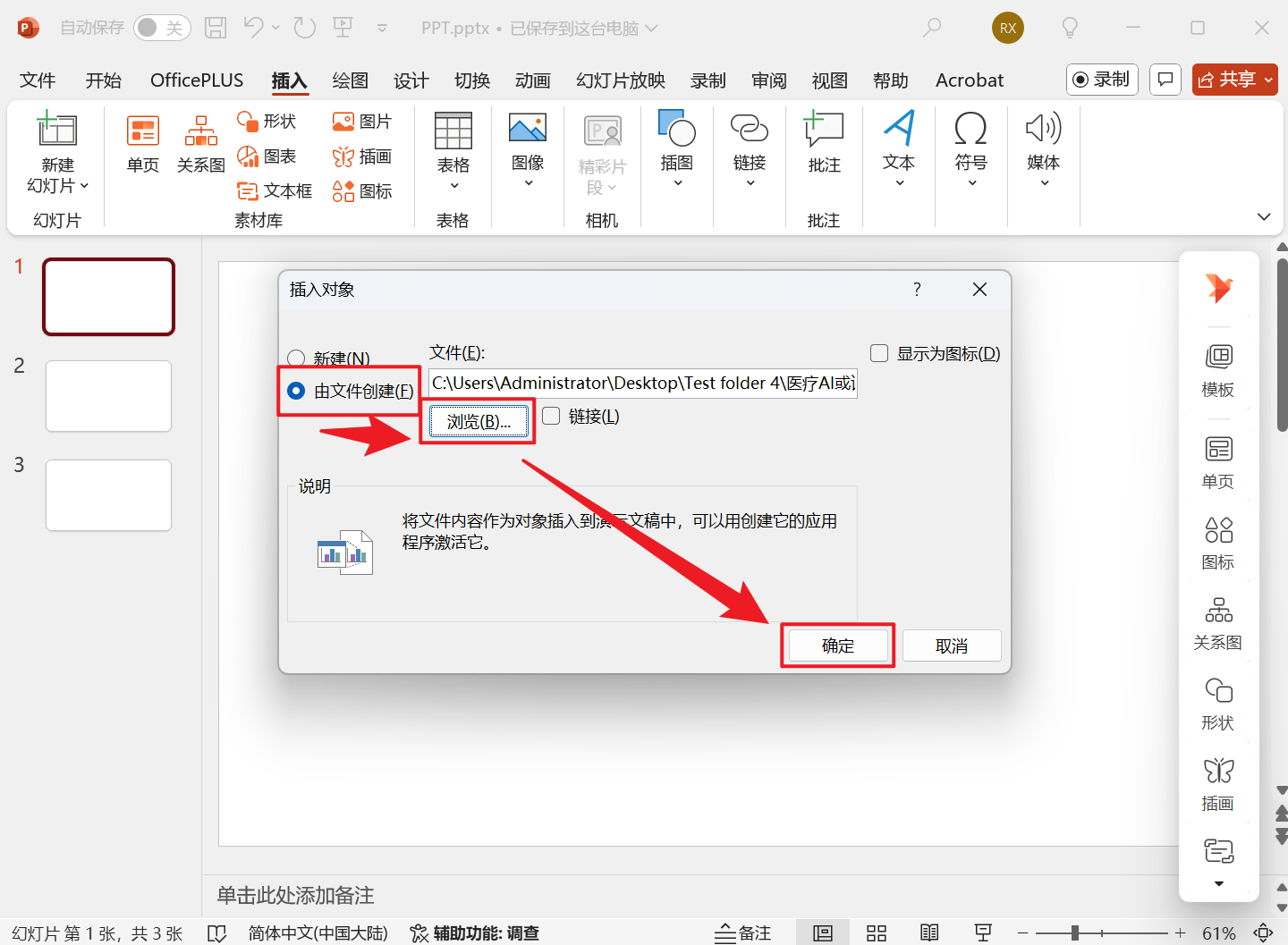Open the 文件 menu
Viewport: 1288px width, 945px height.
point(37,80)
